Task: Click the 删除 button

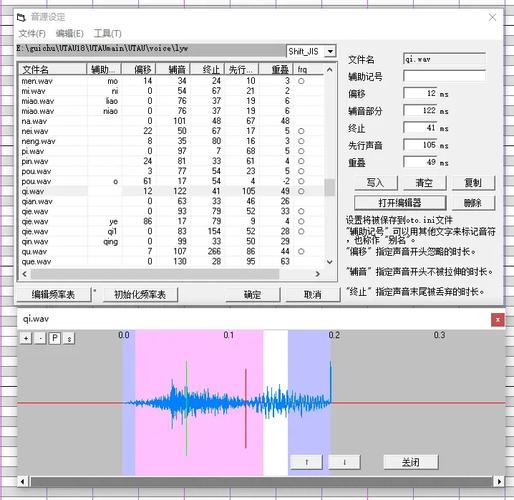Action: pyautogui.click(x=473, y=203)
